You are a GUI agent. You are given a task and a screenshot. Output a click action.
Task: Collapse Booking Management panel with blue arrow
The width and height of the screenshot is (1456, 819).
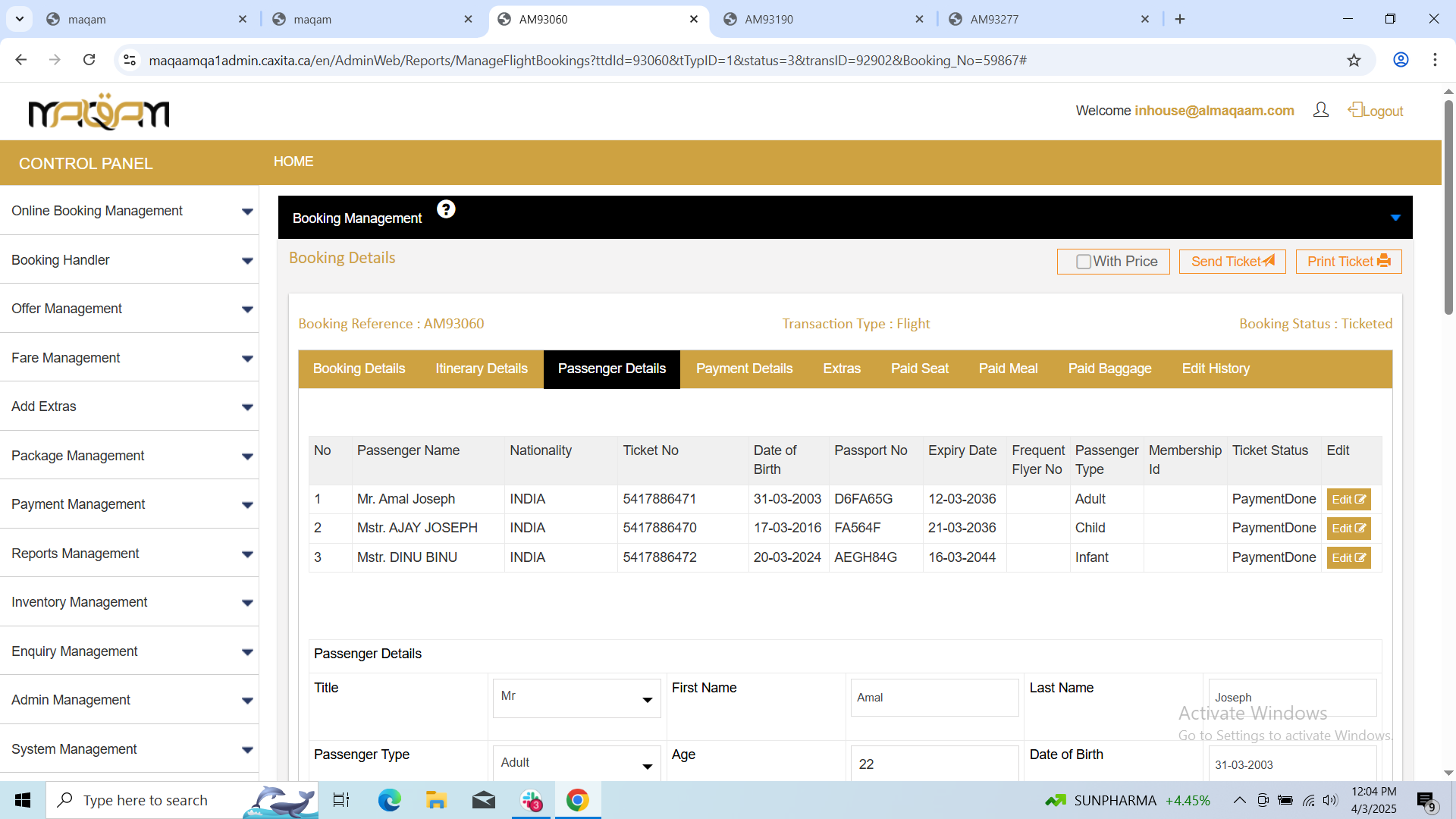[1395, 218]
